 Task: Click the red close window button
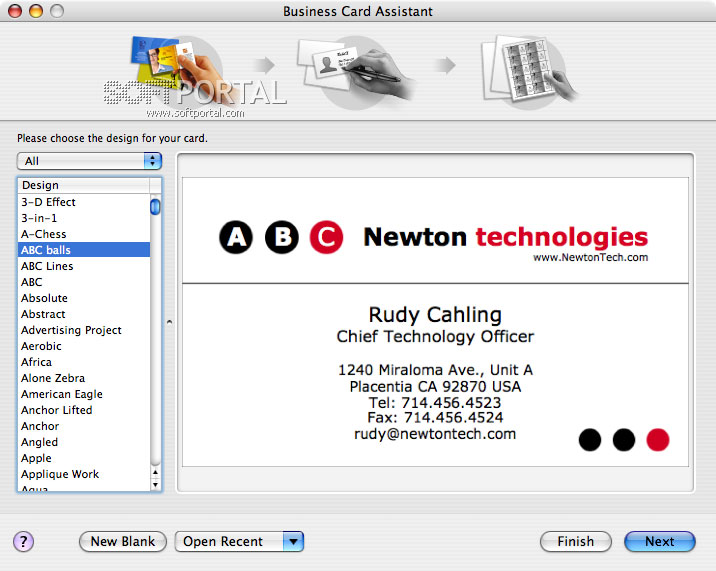[x=15, y=11]
